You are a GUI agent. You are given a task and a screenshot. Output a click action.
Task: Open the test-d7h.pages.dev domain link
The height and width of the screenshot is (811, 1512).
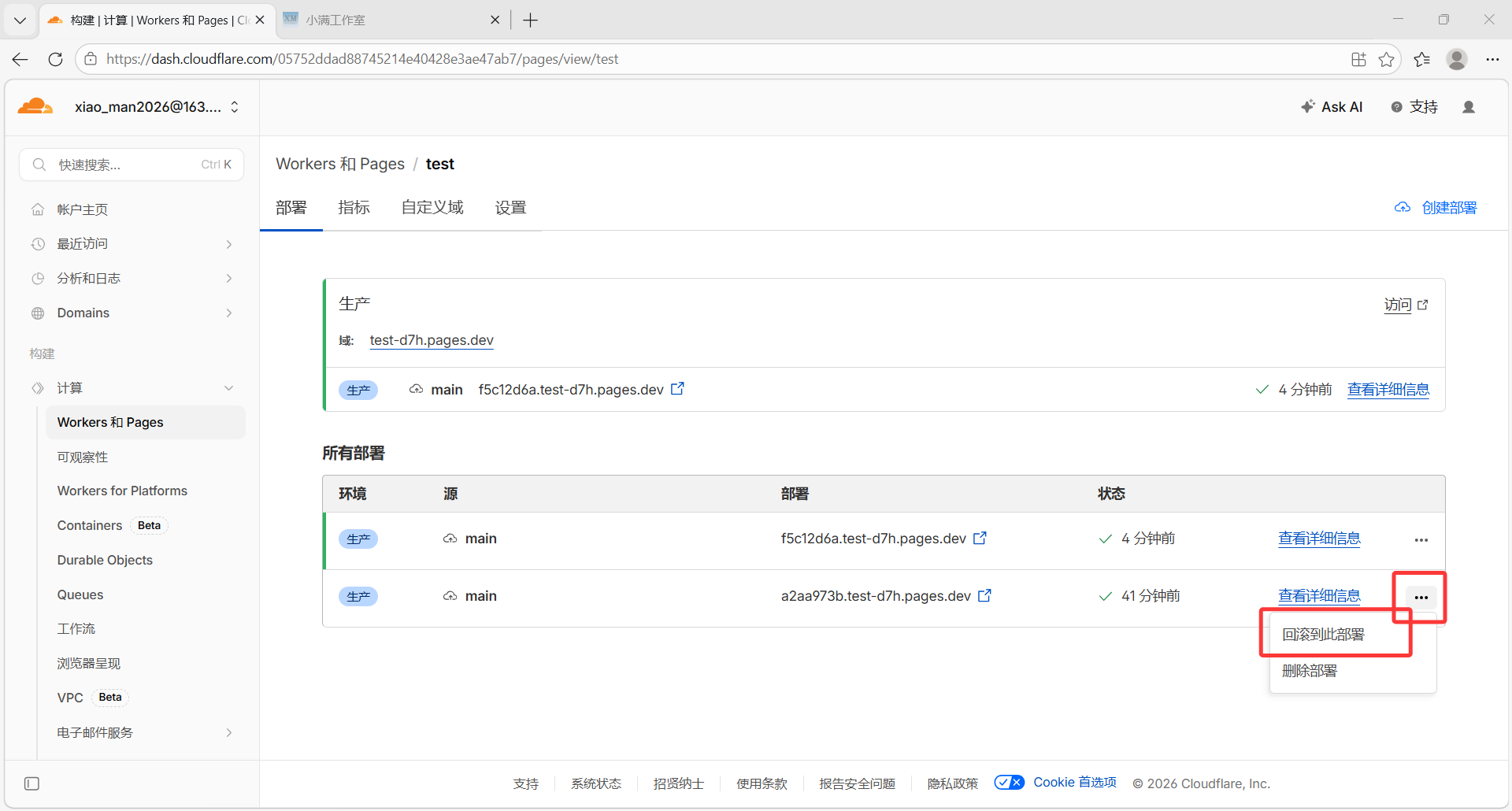click(x=432, y=340)
